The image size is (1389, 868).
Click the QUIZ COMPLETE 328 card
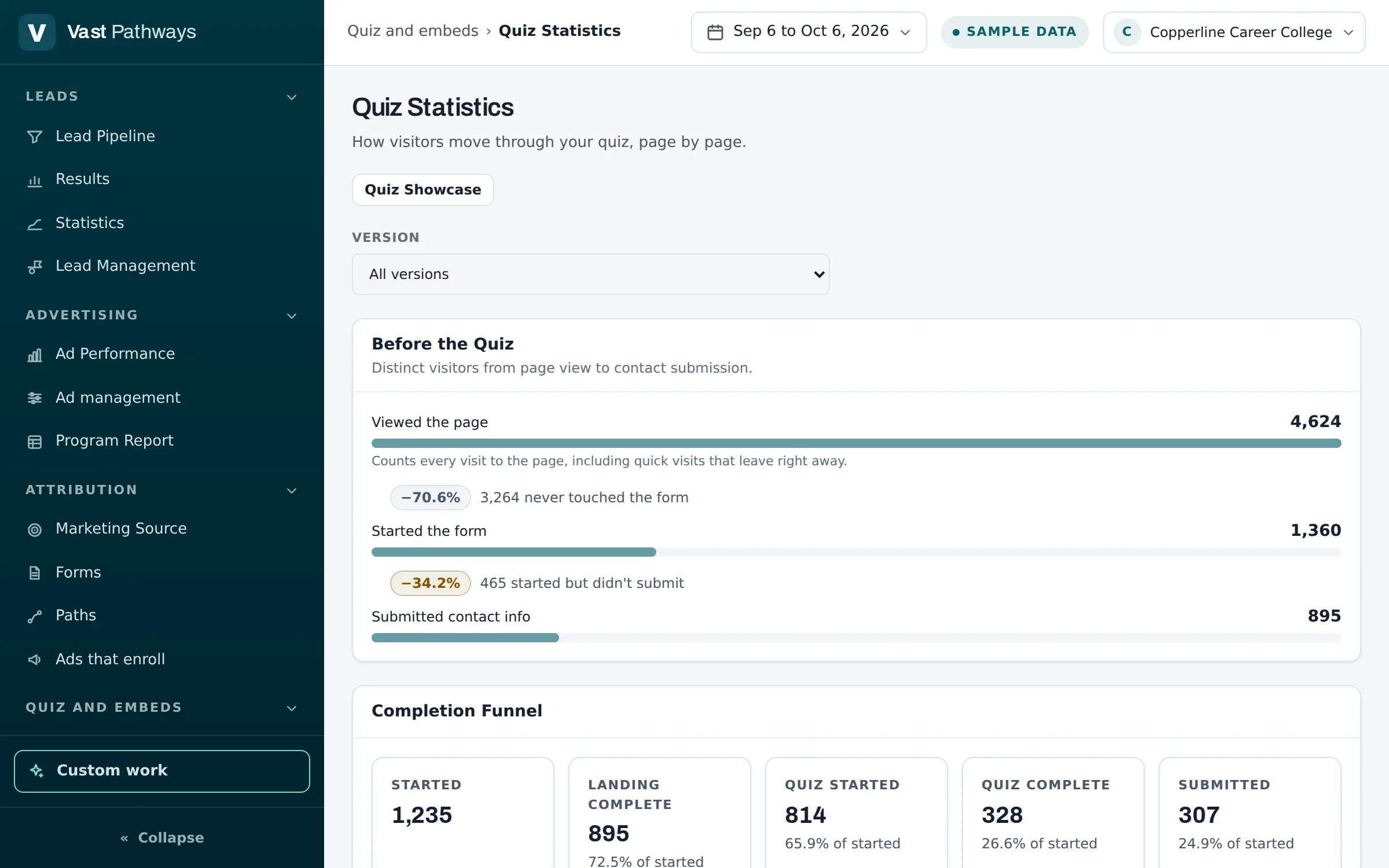1053,812
